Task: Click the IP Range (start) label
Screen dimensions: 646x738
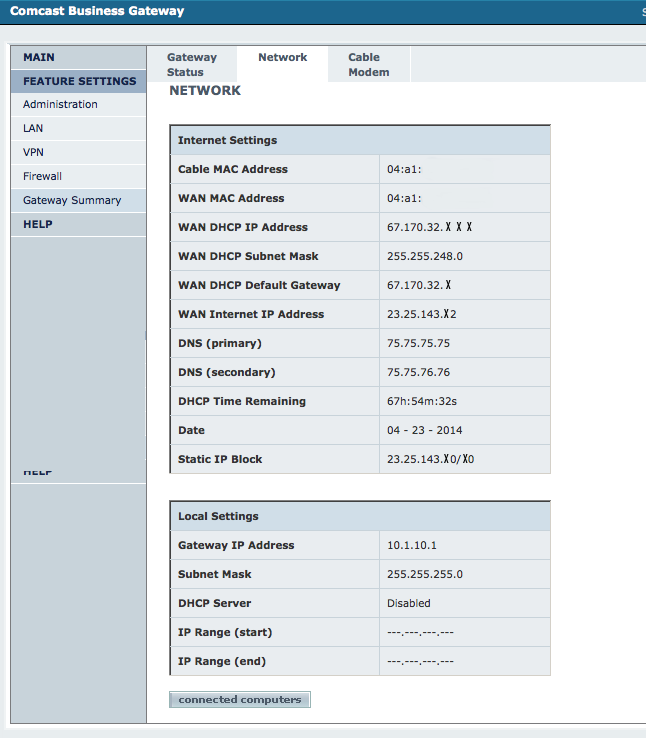Action: 225,633
